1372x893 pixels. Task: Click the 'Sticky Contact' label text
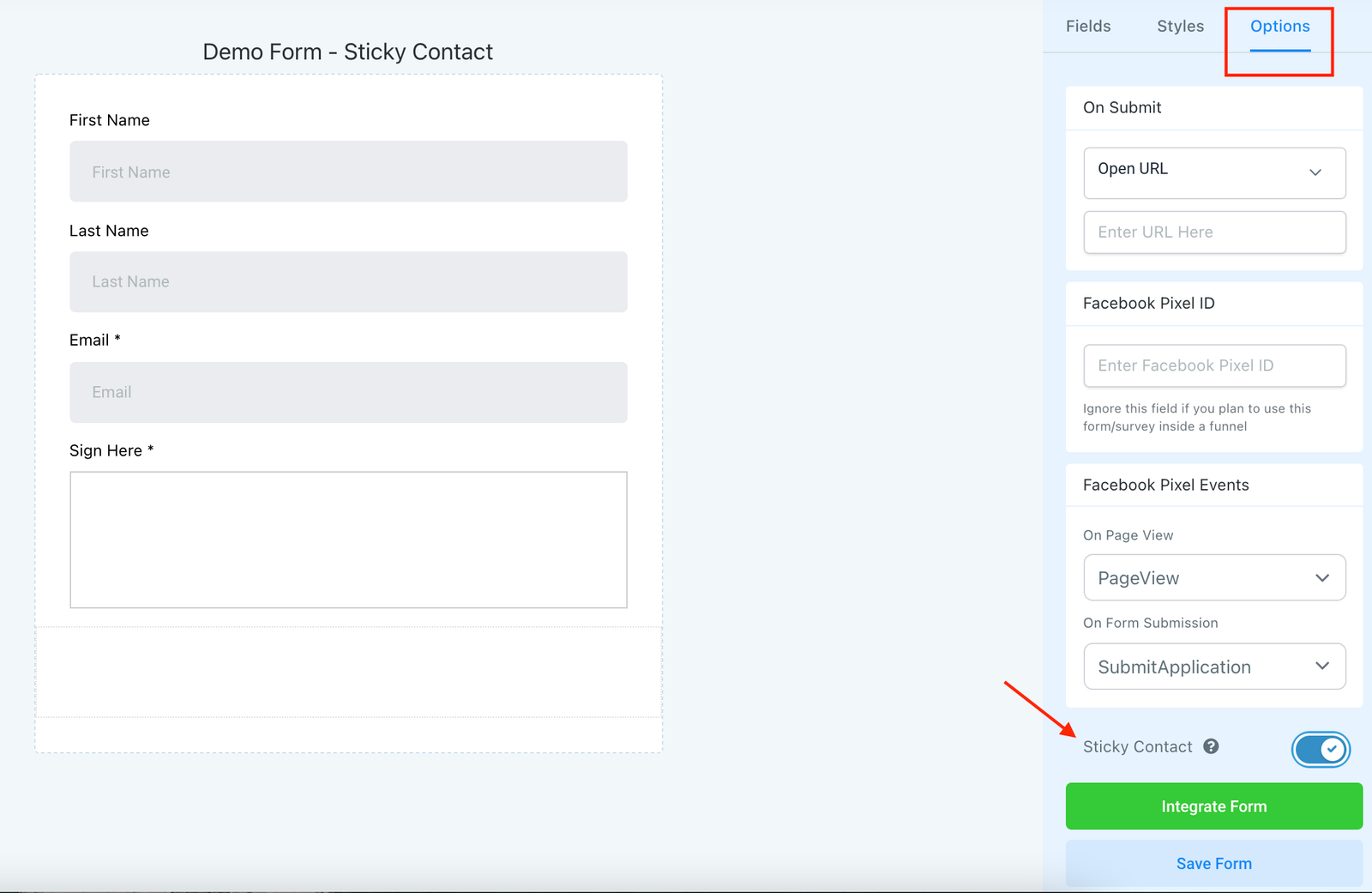coord(1137,747)
